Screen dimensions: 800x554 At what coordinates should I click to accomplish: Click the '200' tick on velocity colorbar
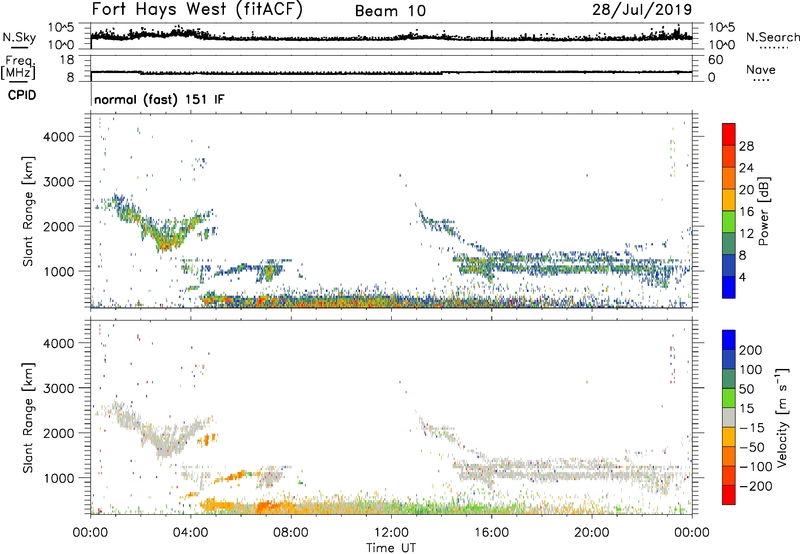(x=751, y=350)
